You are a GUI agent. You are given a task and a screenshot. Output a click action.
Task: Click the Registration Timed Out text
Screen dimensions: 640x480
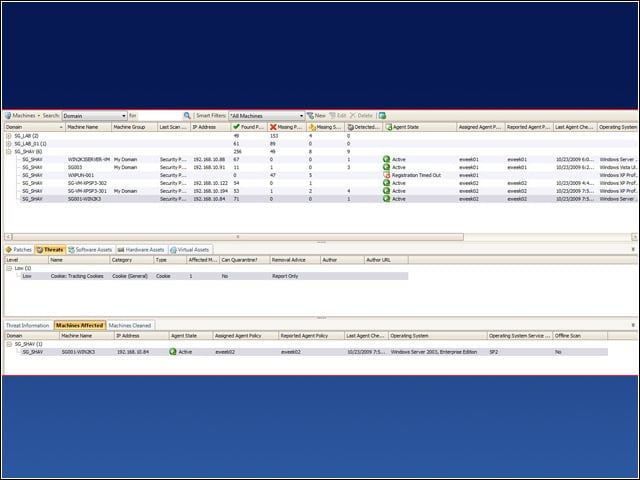[416, 175]
